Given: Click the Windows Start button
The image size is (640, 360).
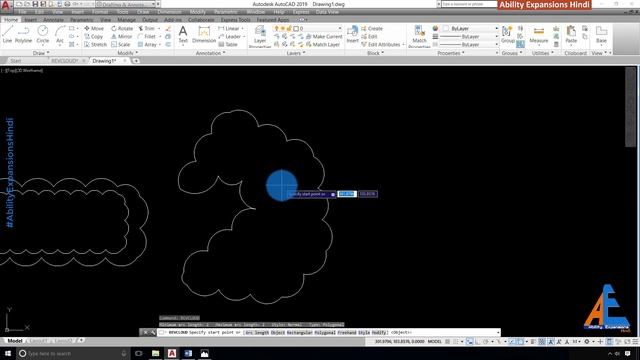Looking at the screenshot, I should [x=8, y=353].
